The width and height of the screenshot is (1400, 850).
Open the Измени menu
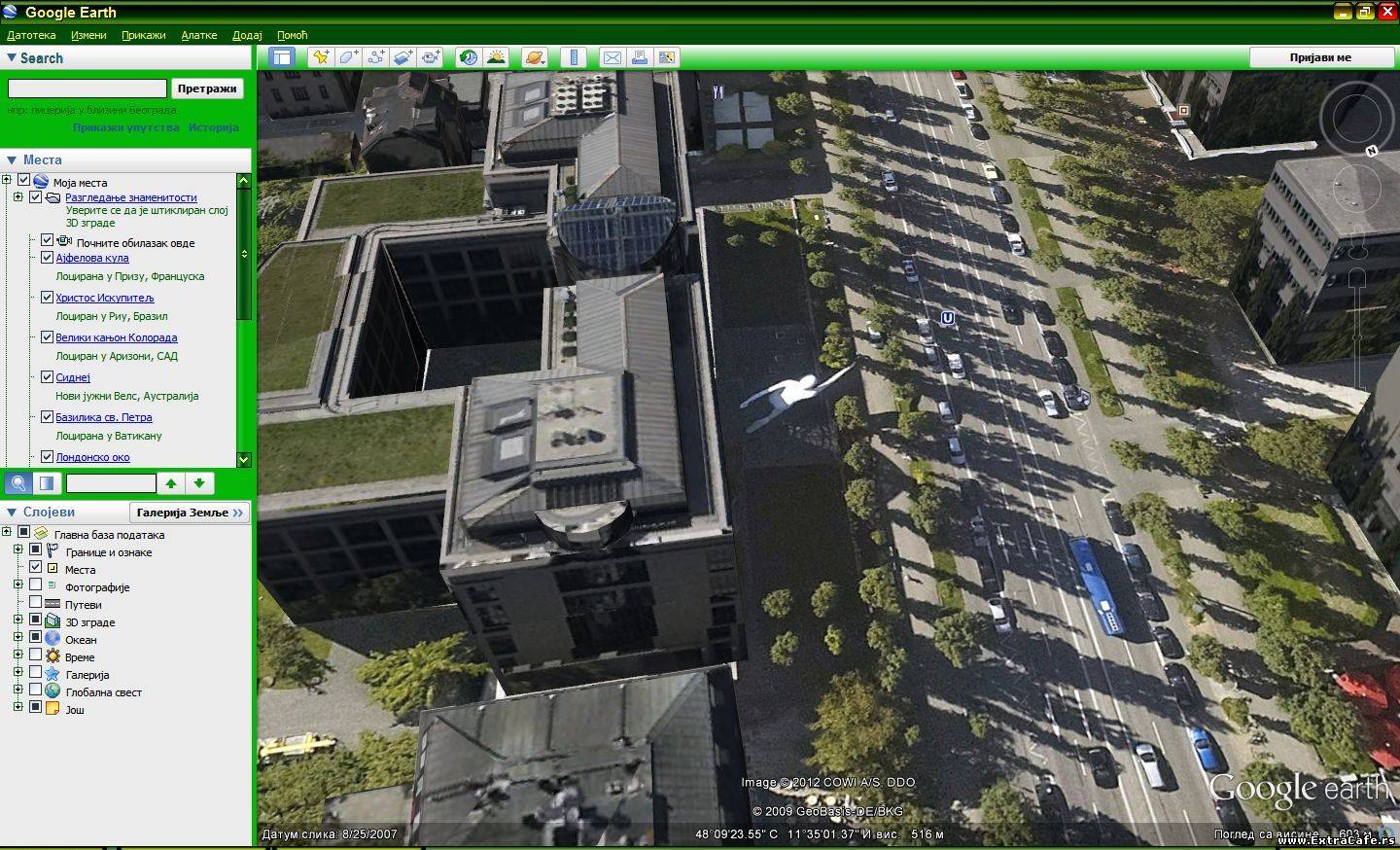[x=88, y=35]
